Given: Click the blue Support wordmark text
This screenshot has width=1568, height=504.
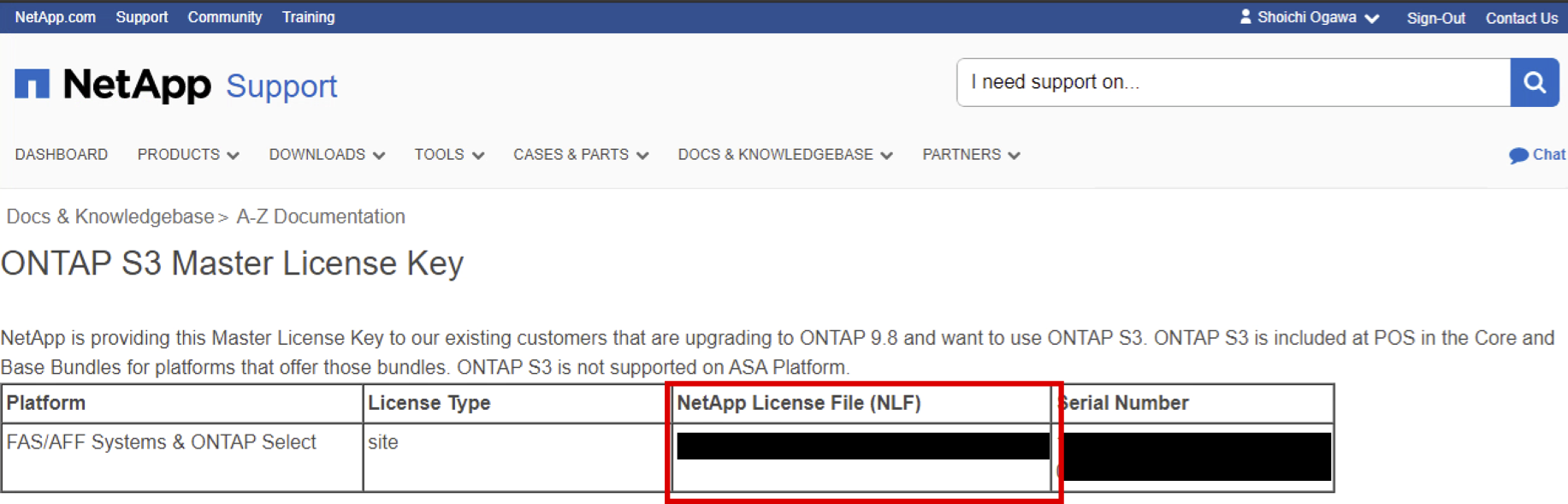Looking at the screenshot, I should 281,86.
